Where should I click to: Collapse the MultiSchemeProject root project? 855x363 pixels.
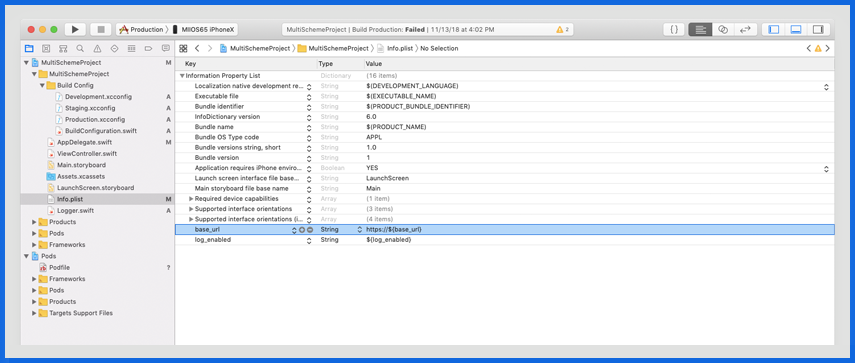[26, 63]
